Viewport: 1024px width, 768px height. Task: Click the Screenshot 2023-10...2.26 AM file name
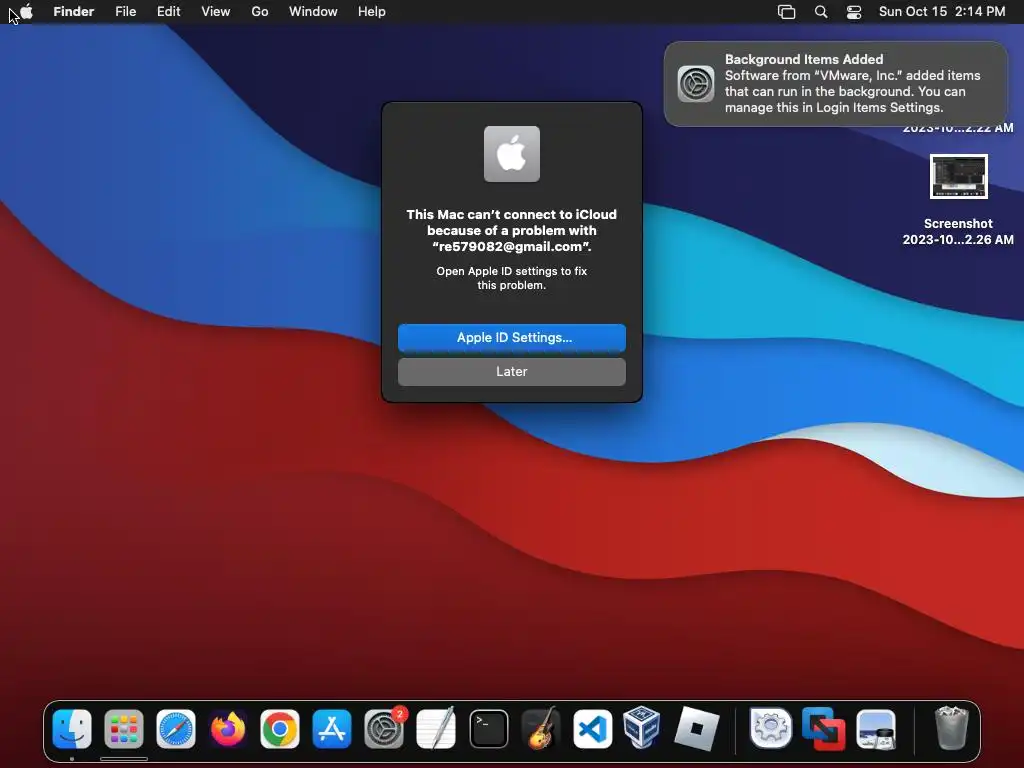[958, 232]
